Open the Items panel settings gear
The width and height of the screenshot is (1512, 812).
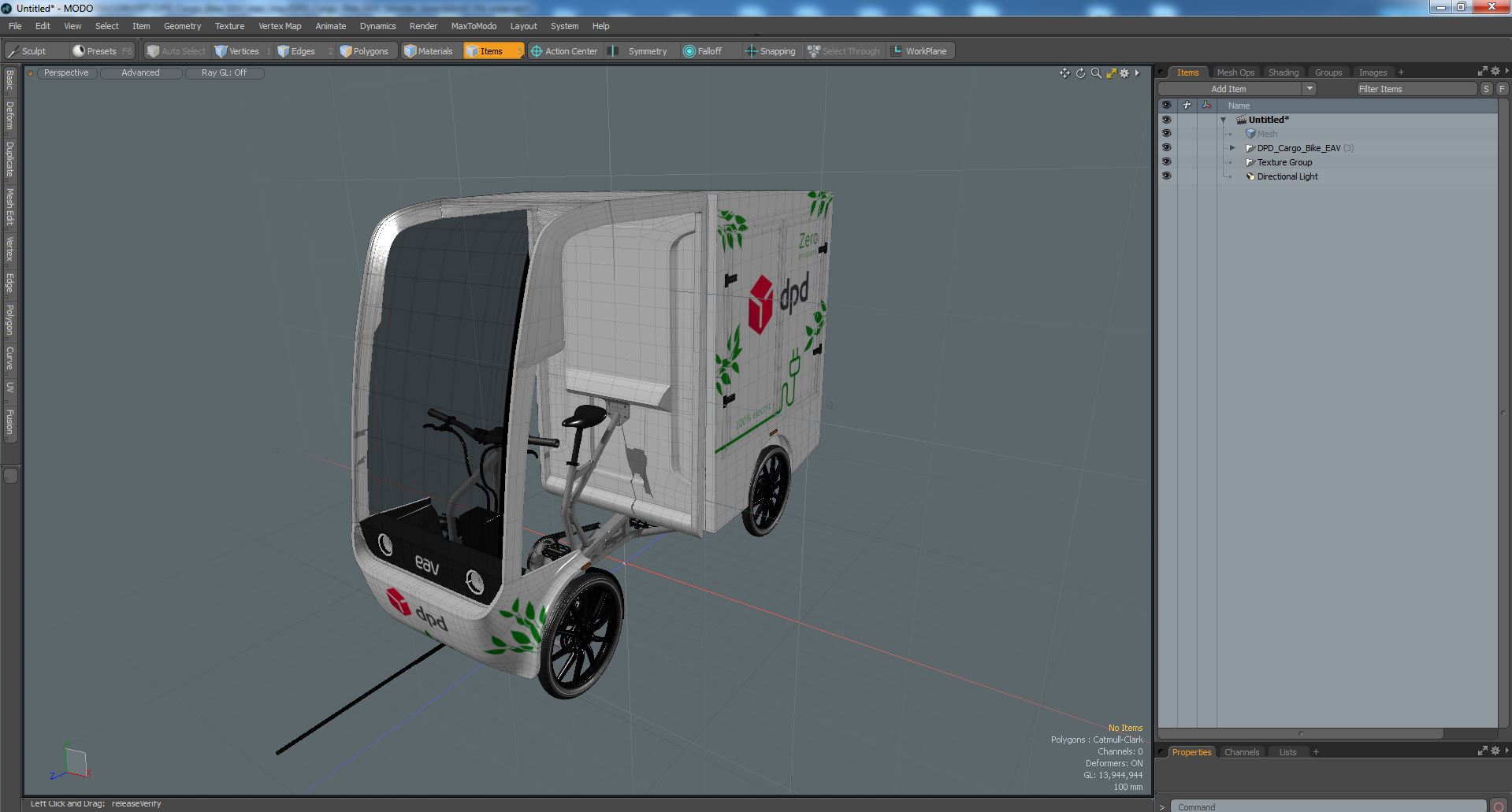click(x=1495, y=71)
